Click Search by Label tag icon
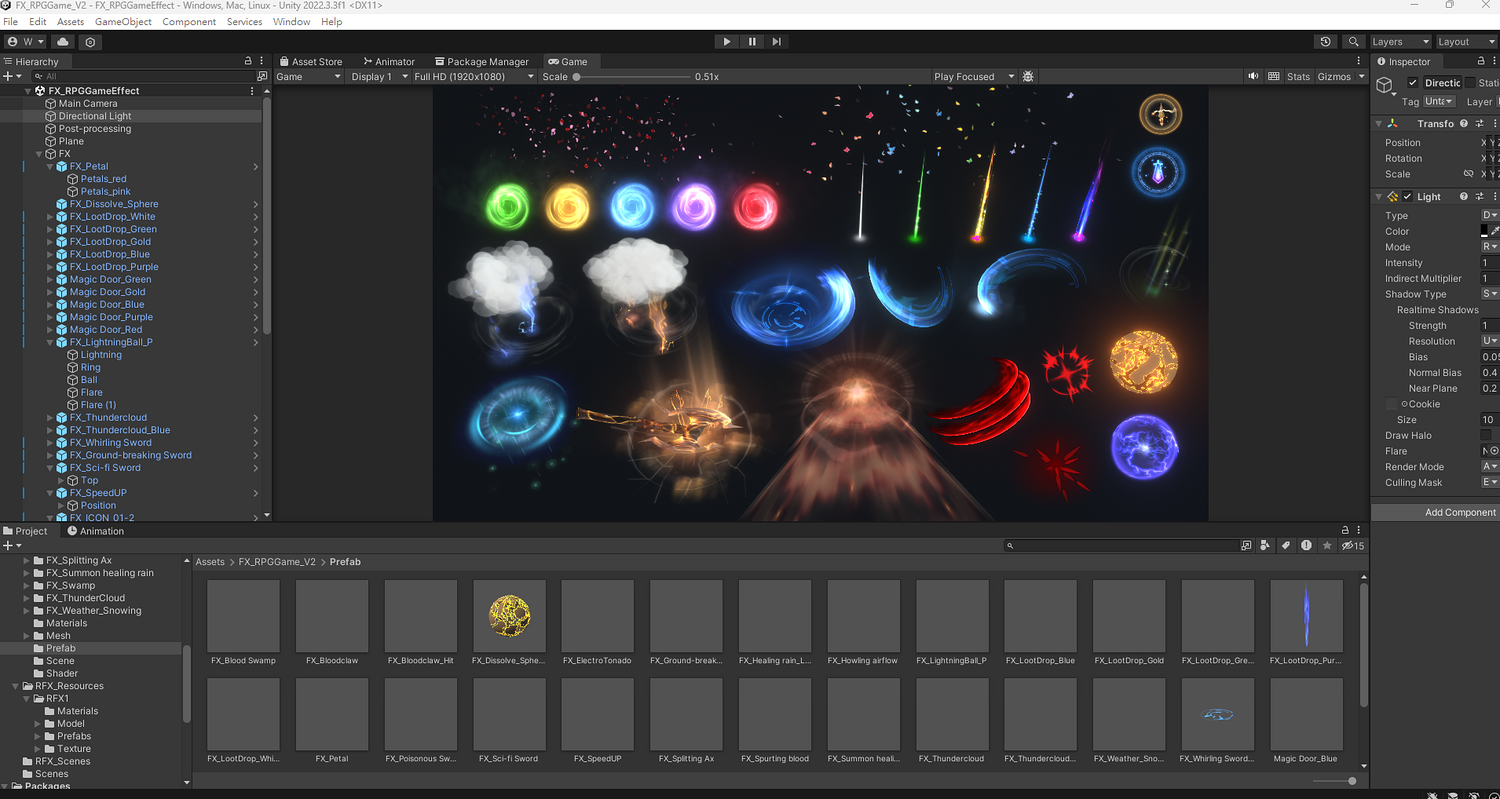 click(1286, 546)
